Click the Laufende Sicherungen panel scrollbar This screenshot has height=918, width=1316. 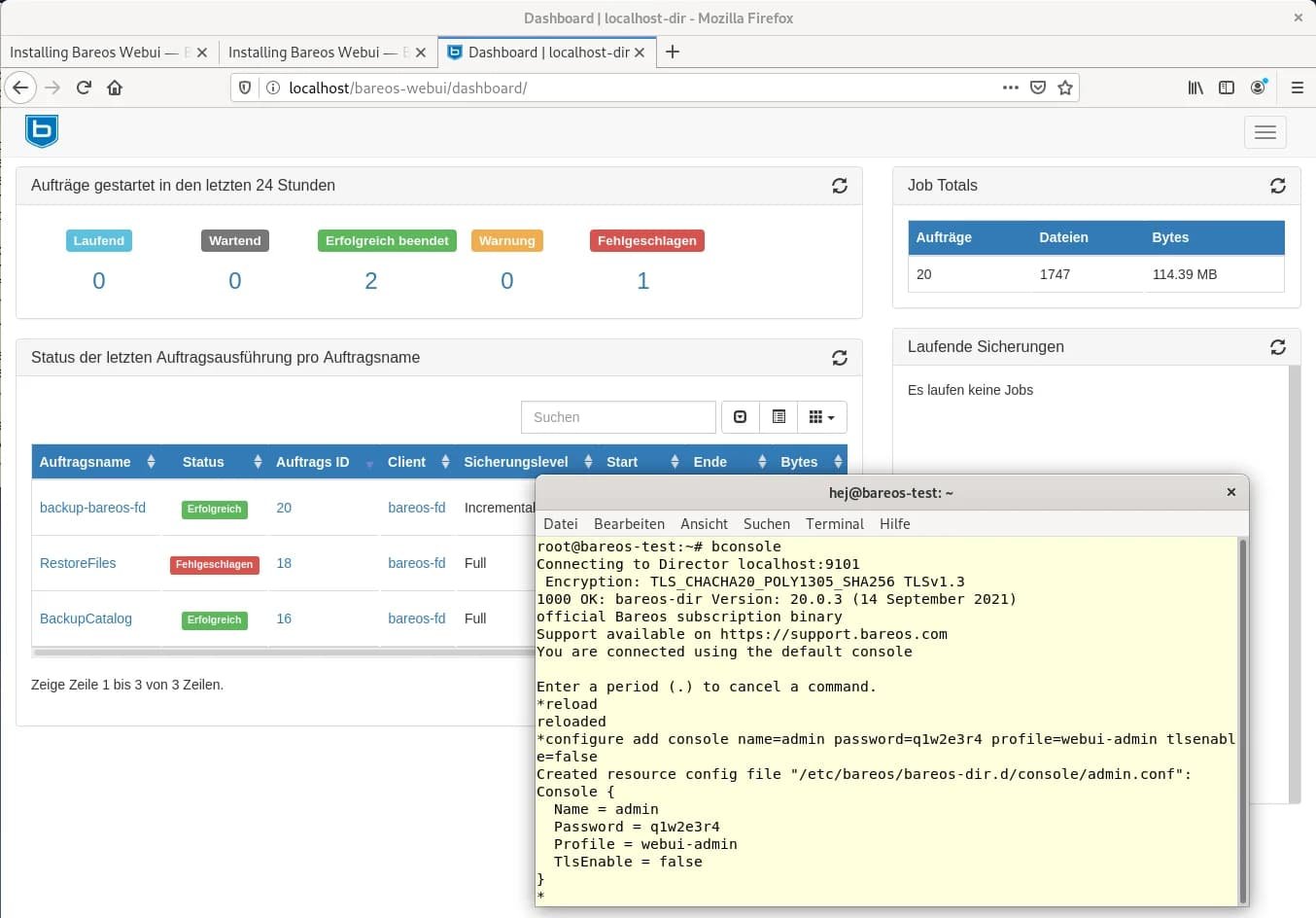coord(1295,585)
